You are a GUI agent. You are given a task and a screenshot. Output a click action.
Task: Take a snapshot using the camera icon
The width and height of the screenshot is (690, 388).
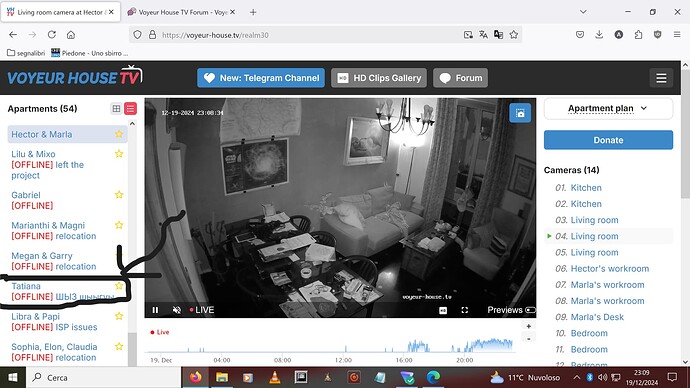click(x=520, y=113)
